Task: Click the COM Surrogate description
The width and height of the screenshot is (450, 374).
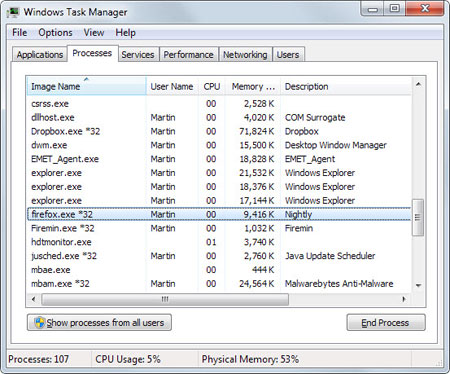Action: coord(315,117)
